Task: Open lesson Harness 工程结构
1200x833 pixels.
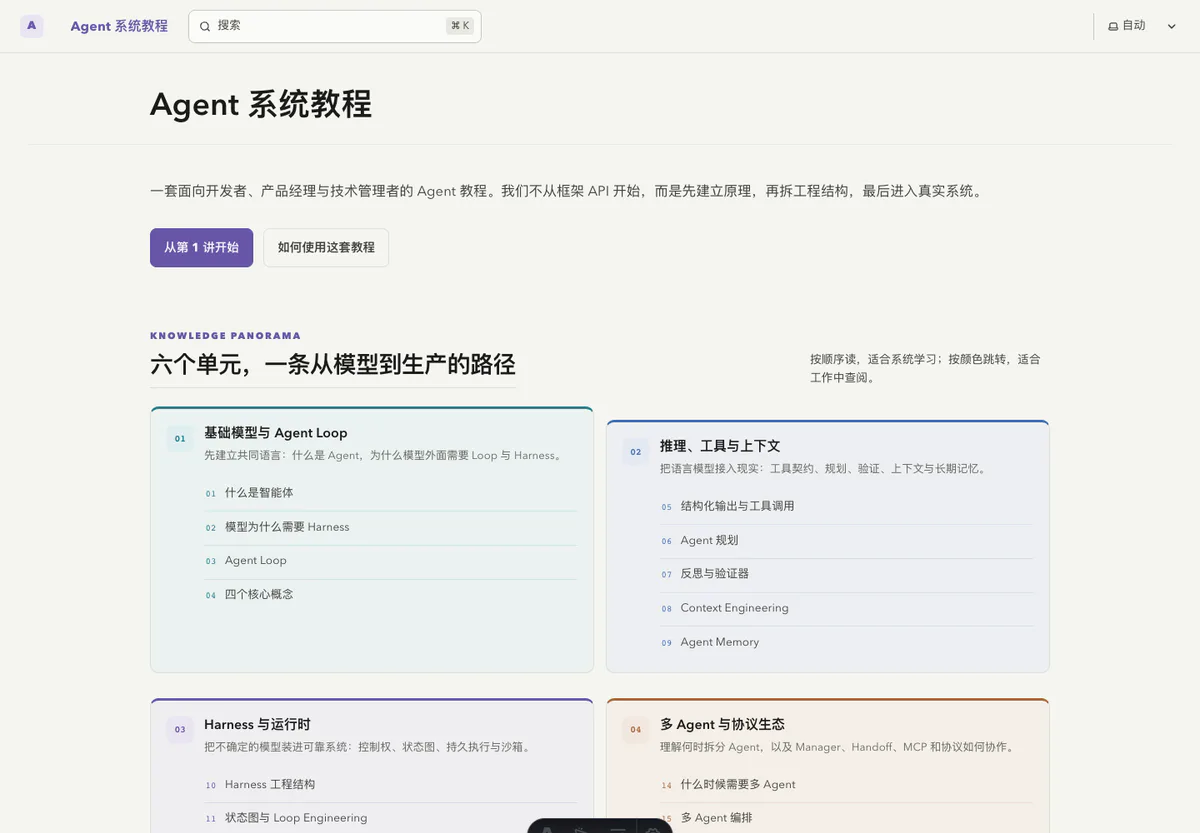Action: tap(390, 785)
